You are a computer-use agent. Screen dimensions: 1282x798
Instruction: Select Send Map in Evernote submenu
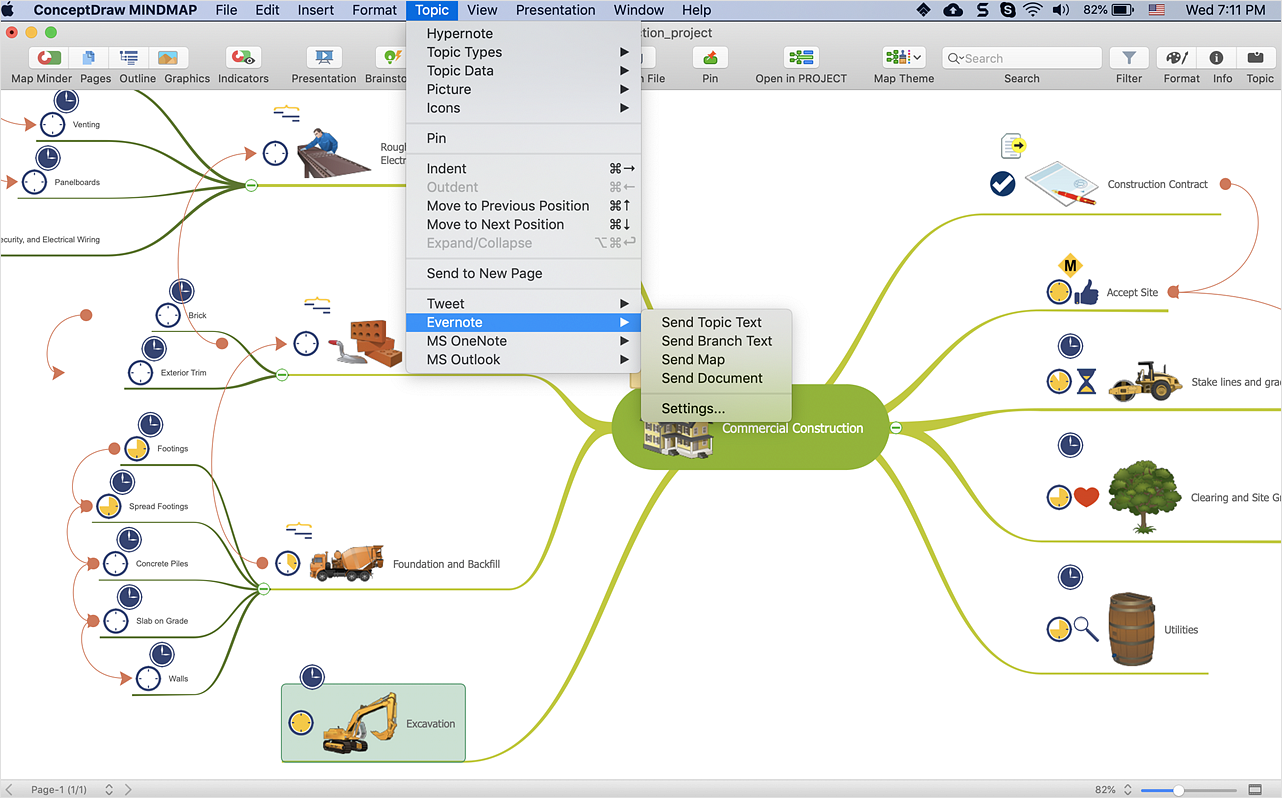716,360
